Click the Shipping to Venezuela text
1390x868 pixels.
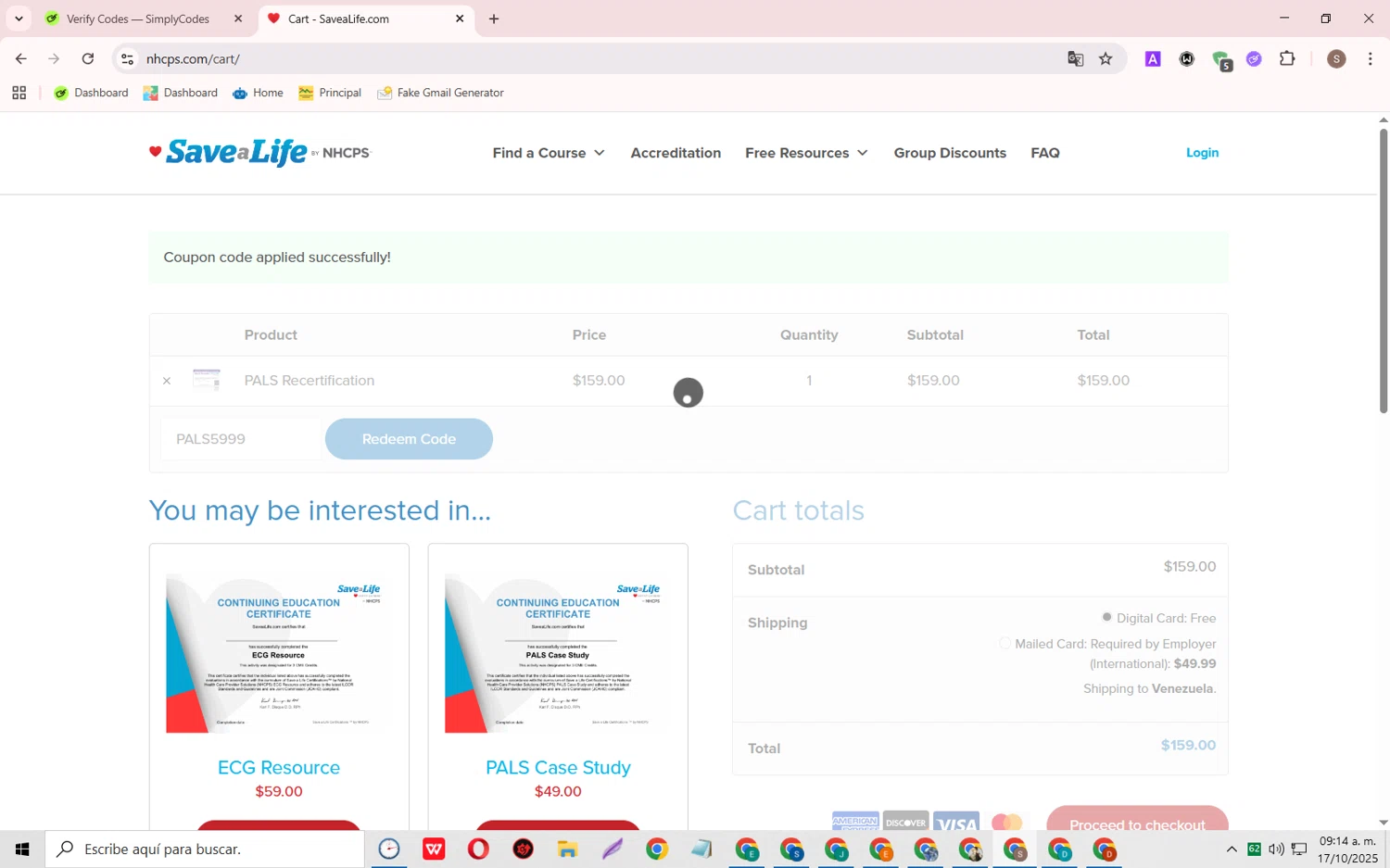(1149, 688)
